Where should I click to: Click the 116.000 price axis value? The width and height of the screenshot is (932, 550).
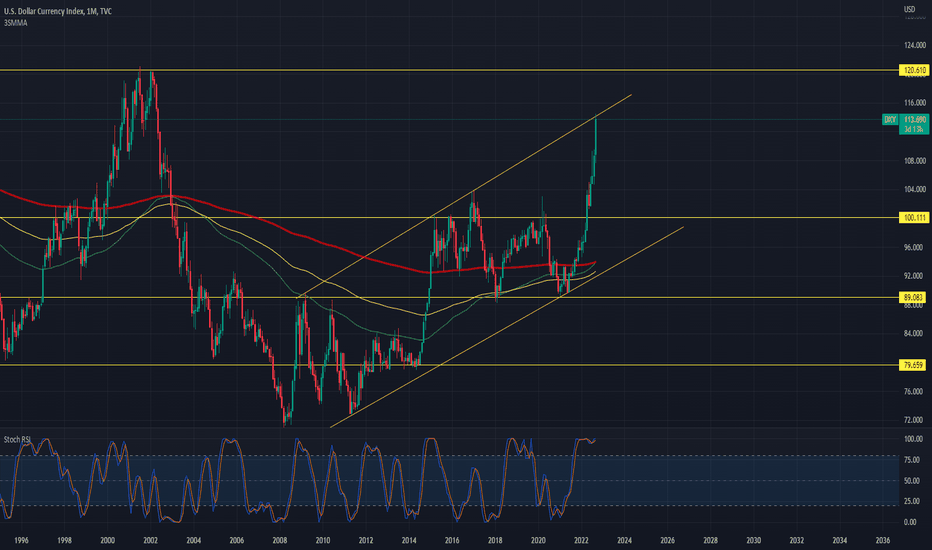click(x=915, y=103)
